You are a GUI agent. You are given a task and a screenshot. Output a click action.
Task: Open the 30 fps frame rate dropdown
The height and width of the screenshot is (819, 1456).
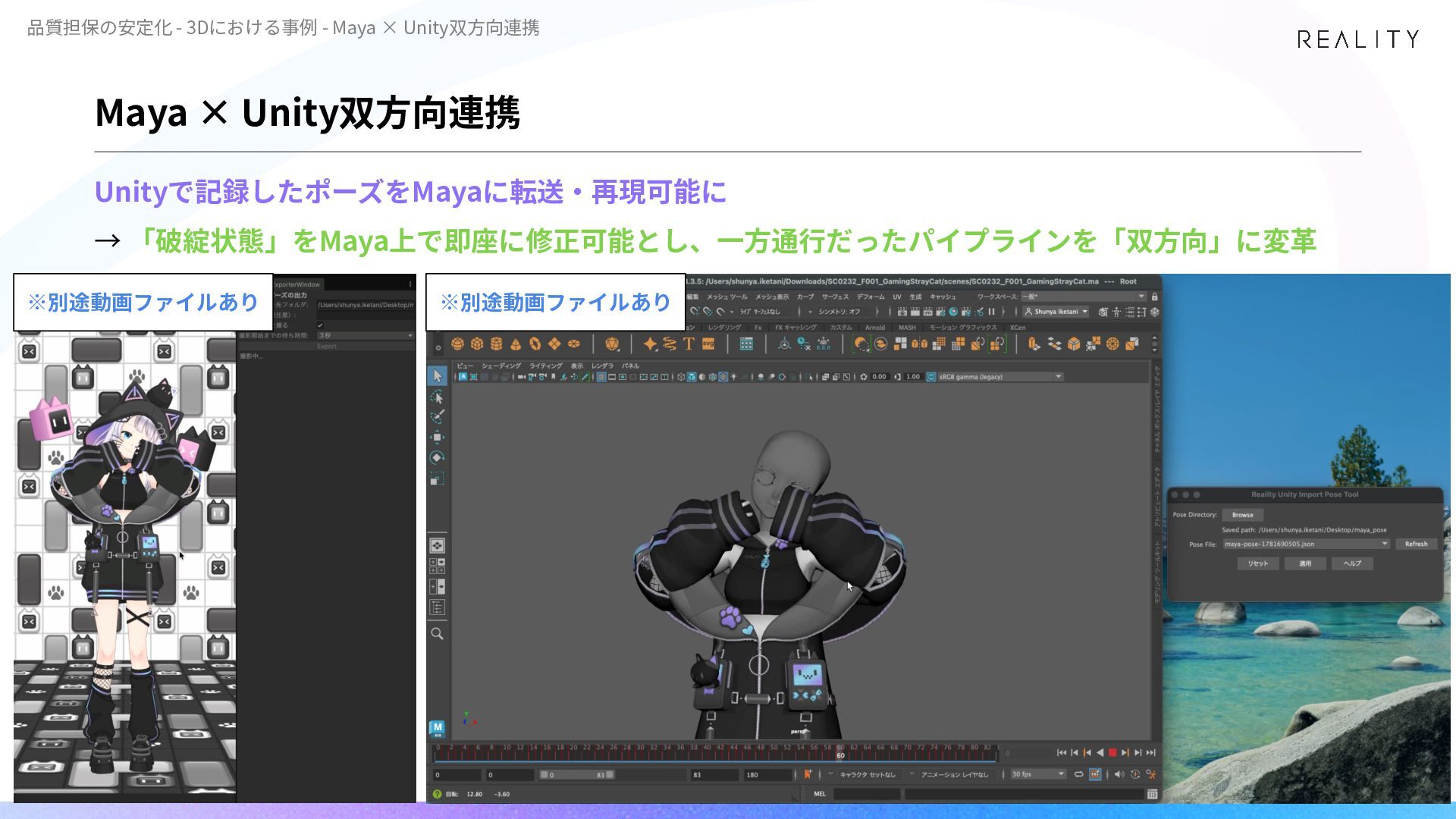coord(1038,774)
